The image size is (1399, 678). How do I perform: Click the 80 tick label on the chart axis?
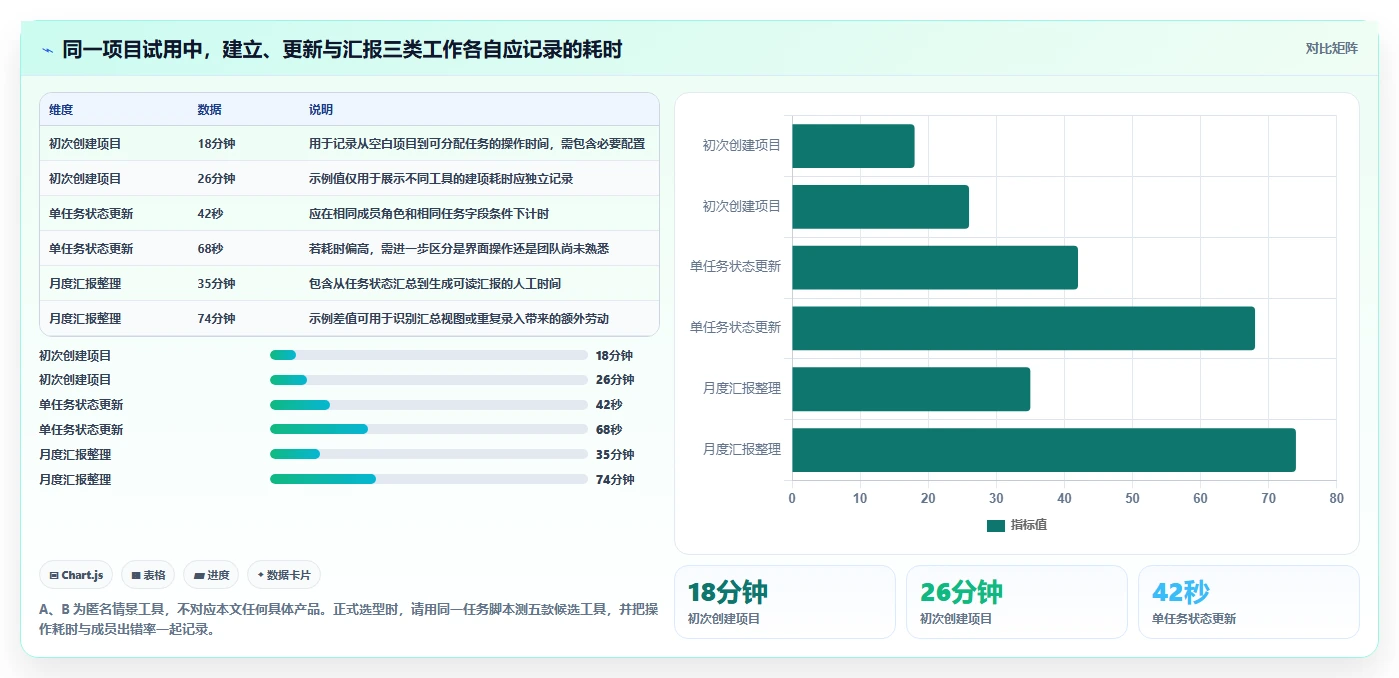point(1336,498)
